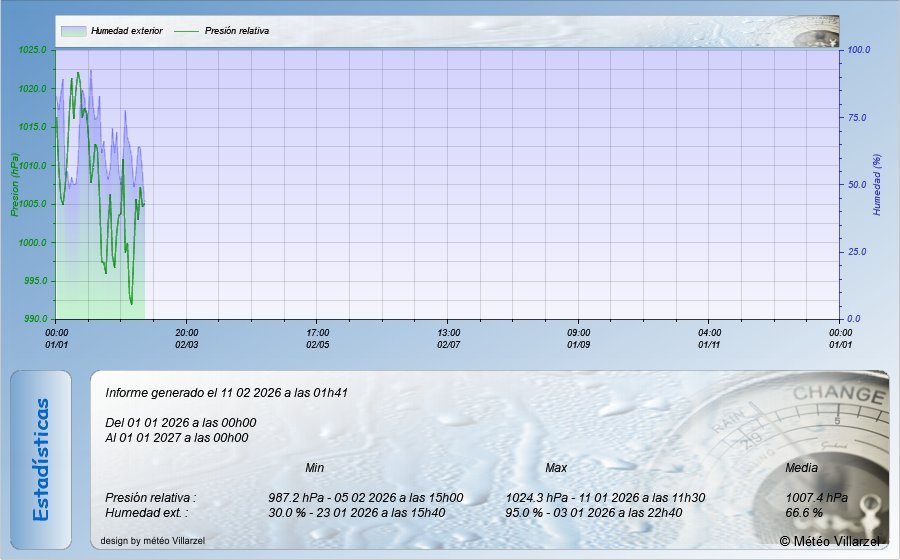Image resolution: width=900 pixels, height=560 pixels.
Task: Select the Humedad (%) axis title
Action: coord(877,184)
